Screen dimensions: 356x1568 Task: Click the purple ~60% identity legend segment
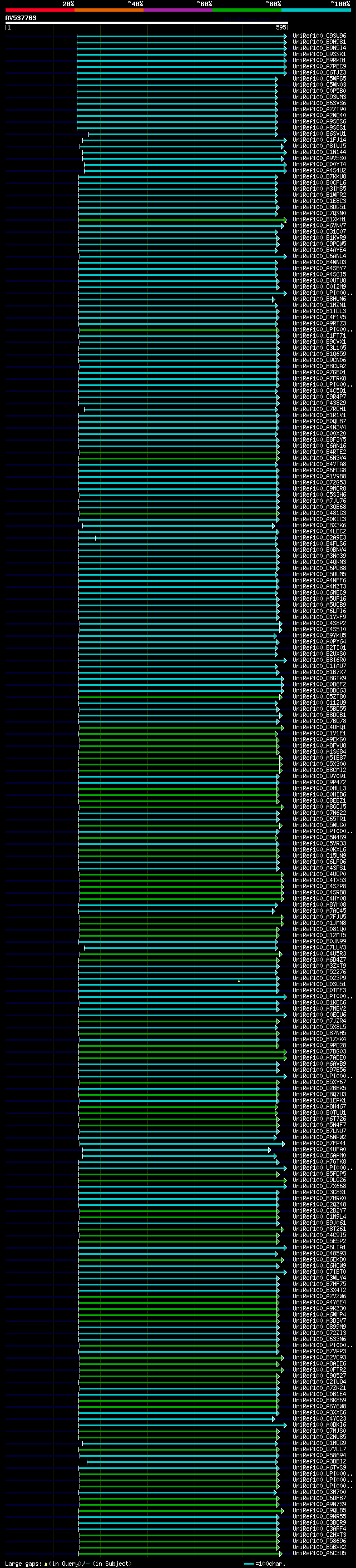(x=177, y=10)
